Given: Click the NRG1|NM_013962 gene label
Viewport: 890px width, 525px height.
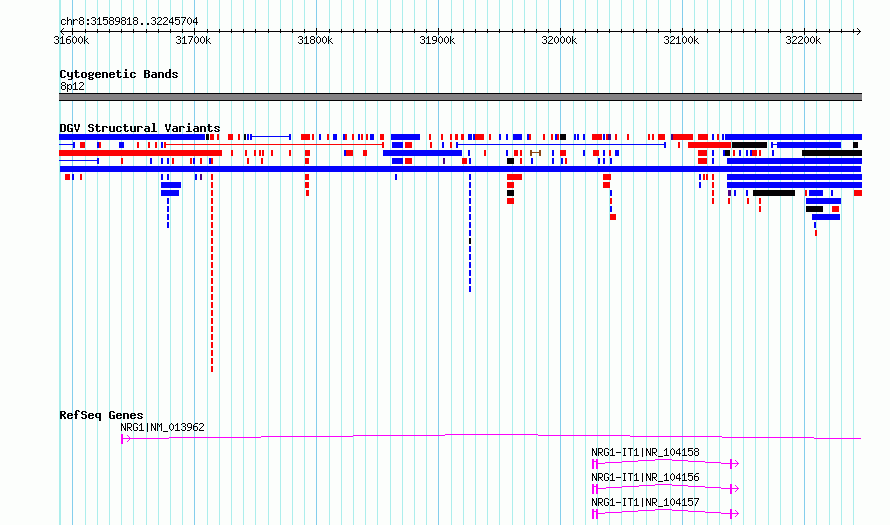Looking at the screenshot, I should 162,427.
